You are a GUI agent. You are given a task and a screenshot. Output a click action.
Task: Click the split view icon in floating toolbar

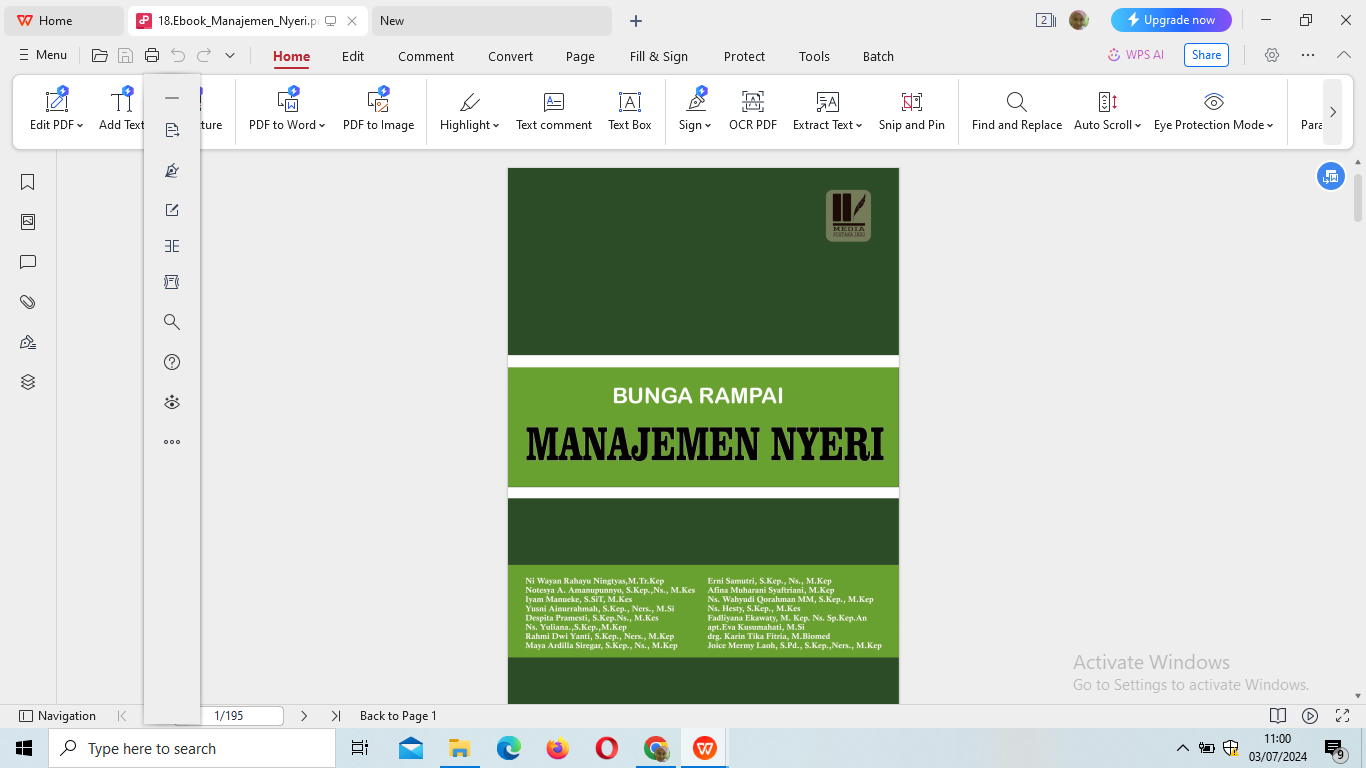tap(172, 246)
